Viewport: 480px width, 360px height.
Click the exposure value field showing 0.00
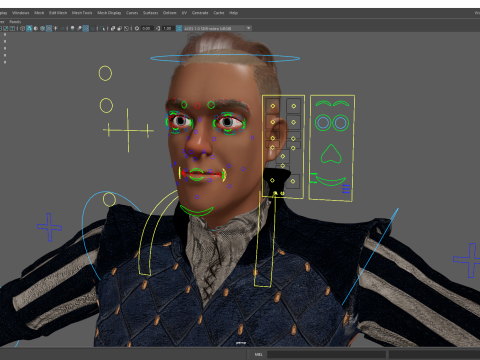point(147,29)
